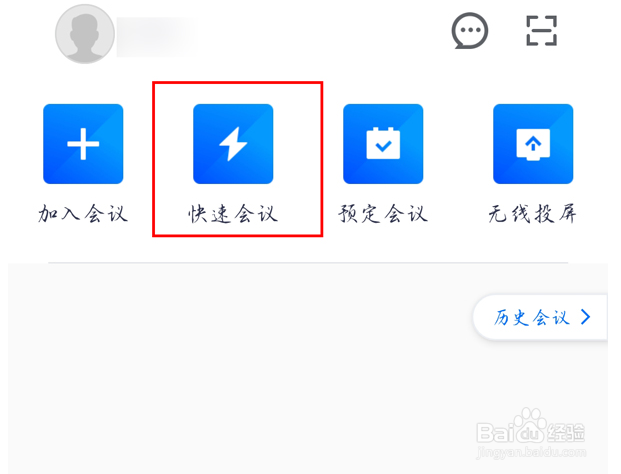Open the user profile avatar
Image resolution: width=621 pixels, height=474 pixels.
point(85,34)
